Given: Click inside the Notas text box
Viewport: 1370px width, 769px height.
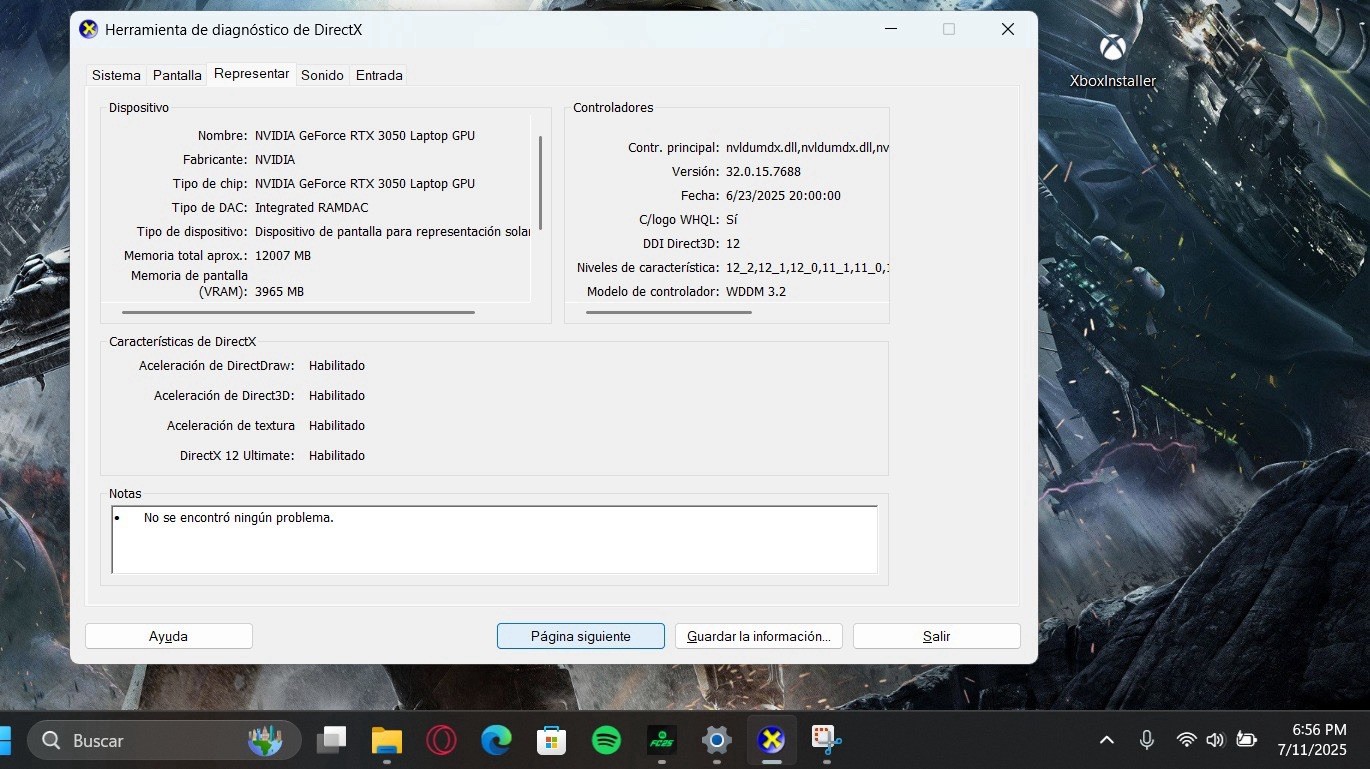Looking at the screenshot, I should pyautogui.click(x=494, y=539).
